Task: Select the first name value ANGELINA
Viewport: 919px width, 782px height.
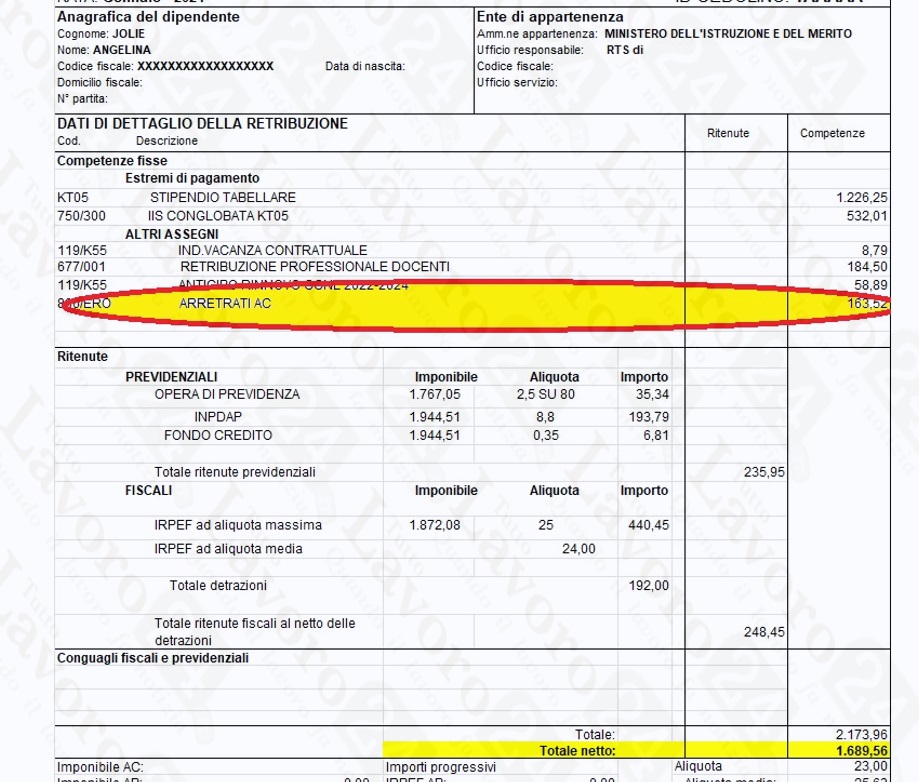Action: pyautogui.click(x=122, y=50)
